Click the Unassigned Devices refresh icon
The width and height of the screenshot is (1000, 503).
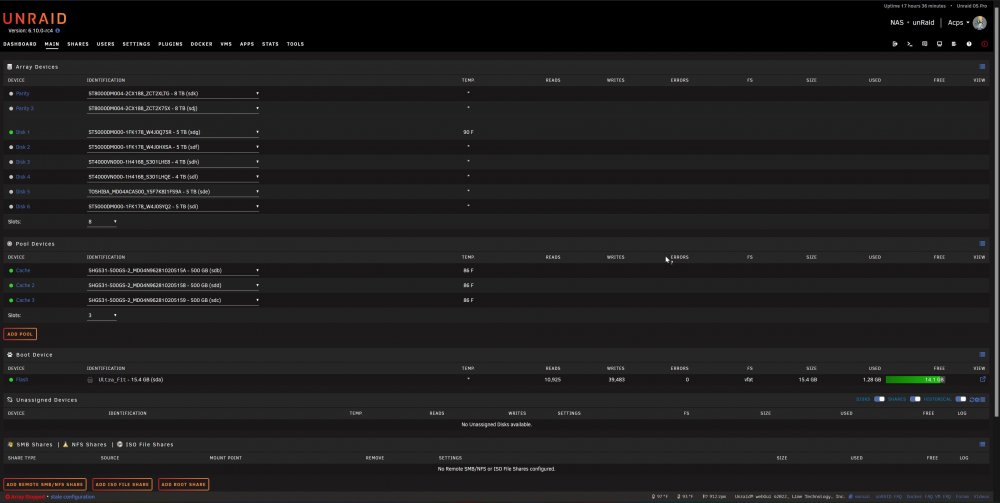(x=972, y=400)
